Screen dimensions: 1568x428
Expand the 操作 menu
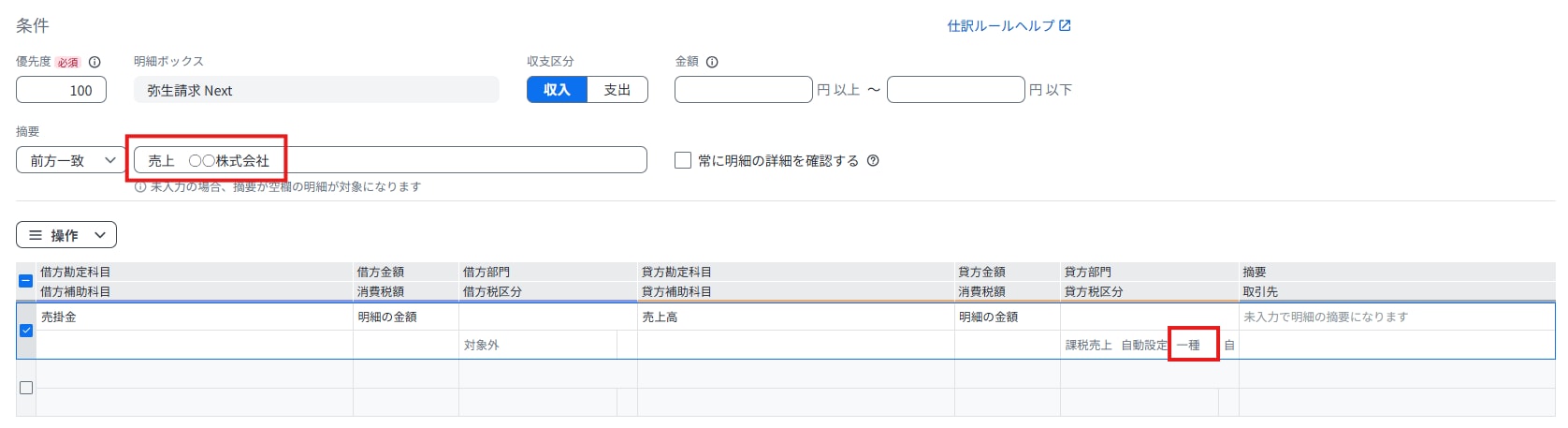click(66, 235)
